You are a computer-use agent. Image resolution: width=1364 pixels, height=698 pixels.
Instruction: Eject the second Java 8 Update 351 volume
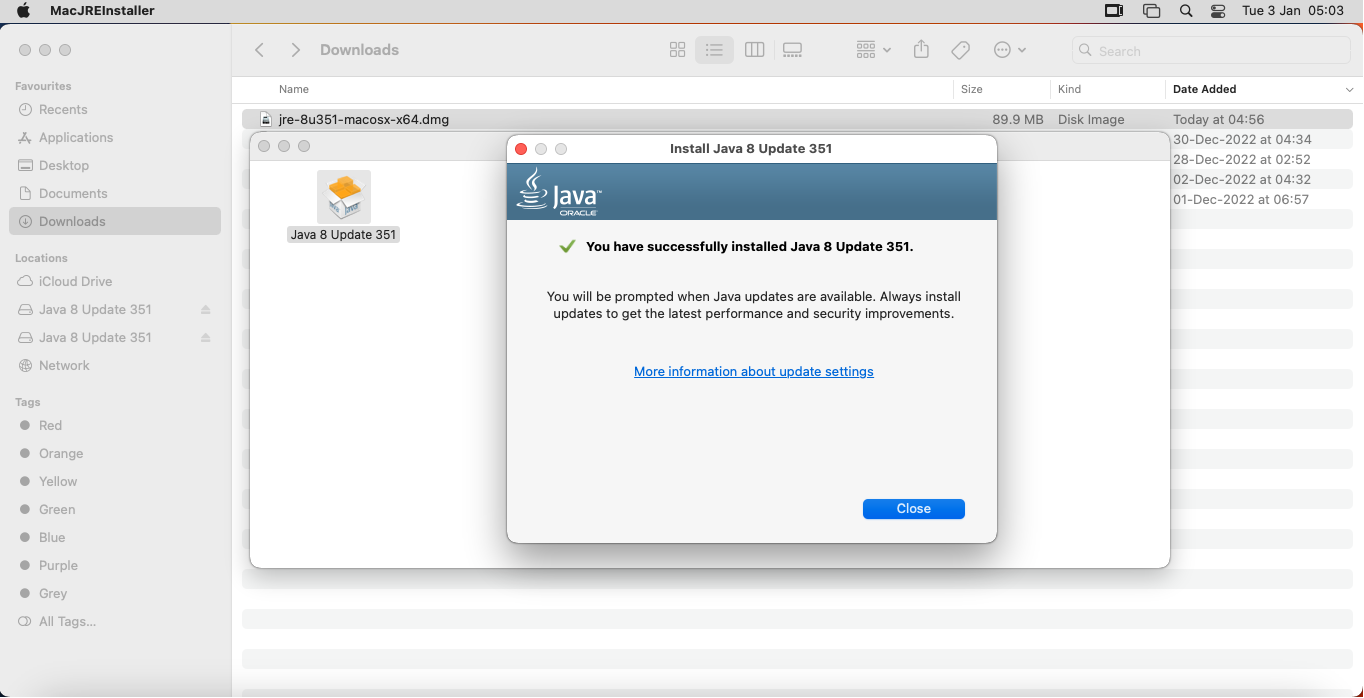(x=206, y=338)
